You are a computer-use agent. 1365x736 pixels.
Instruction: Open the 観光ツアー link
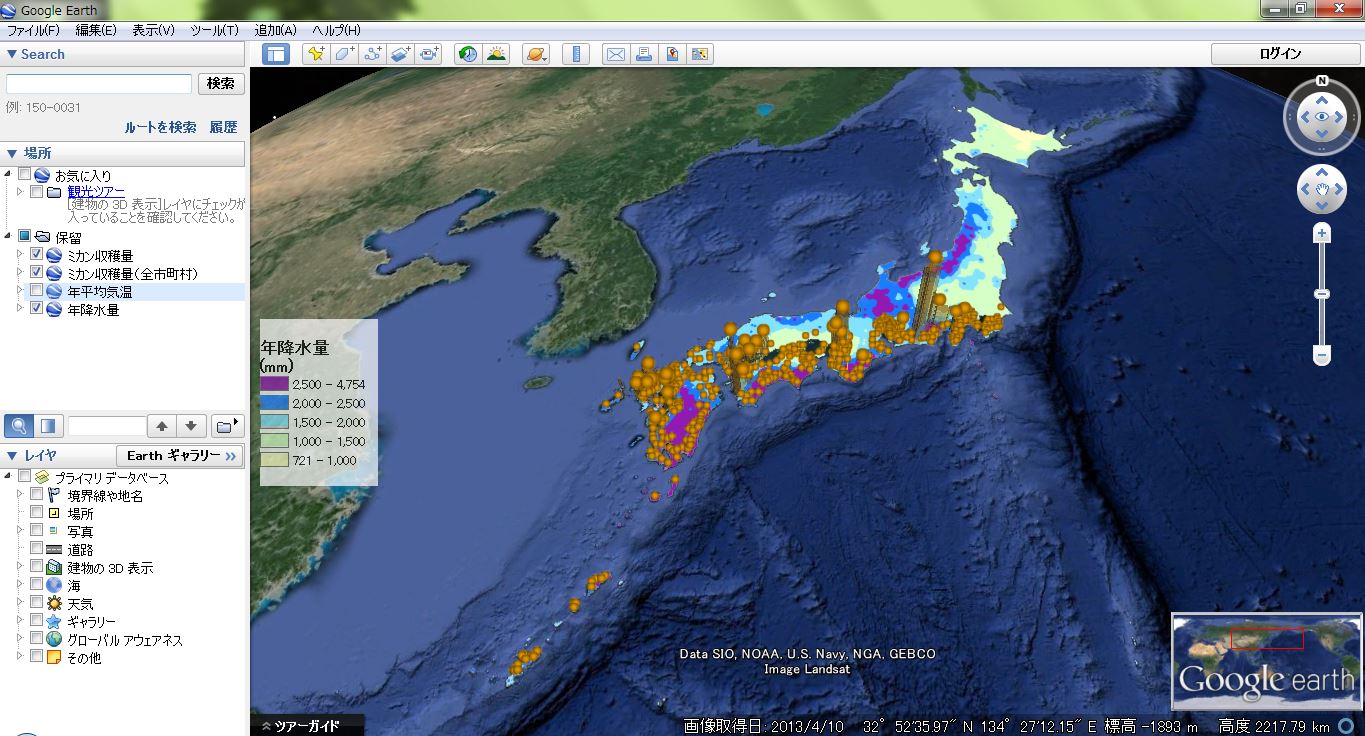click(x=96, y=192)
